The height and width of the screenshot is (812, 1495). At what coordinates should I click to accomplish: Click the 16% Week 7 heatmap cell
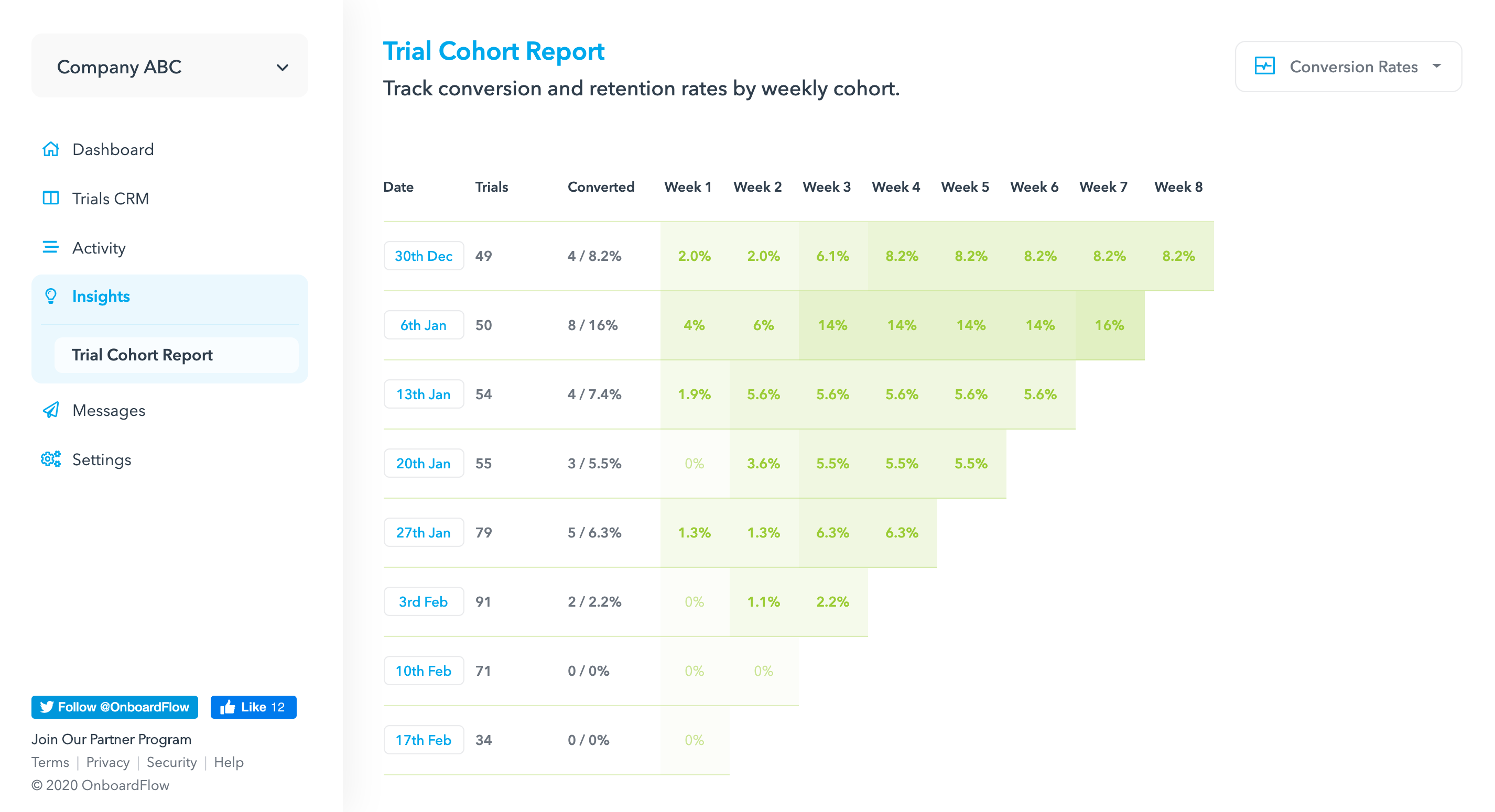1109,325
